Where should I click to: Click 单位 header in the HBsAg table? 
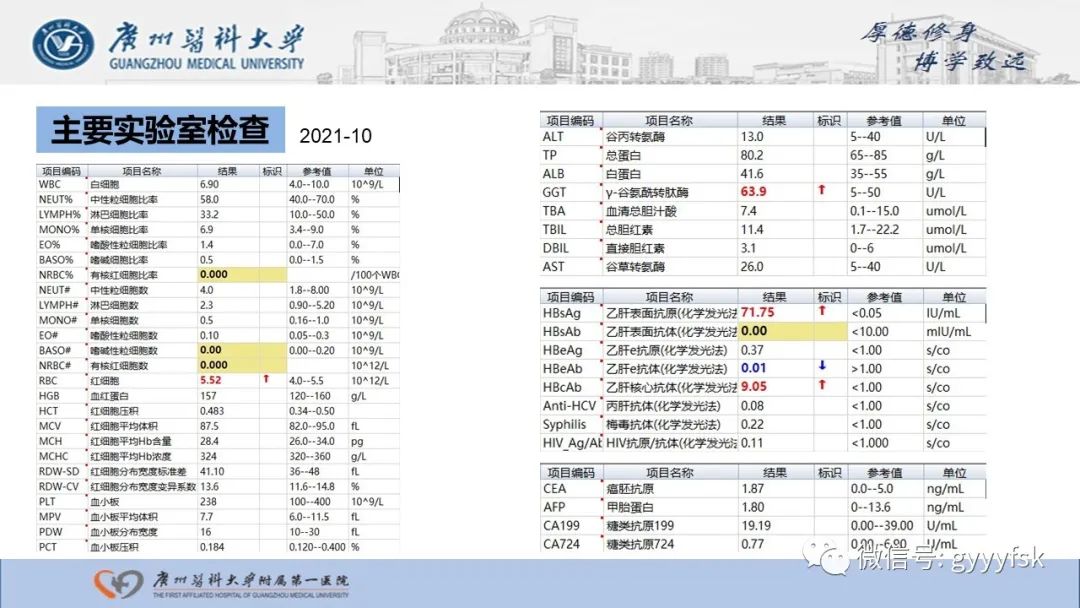tap(954, 297)
